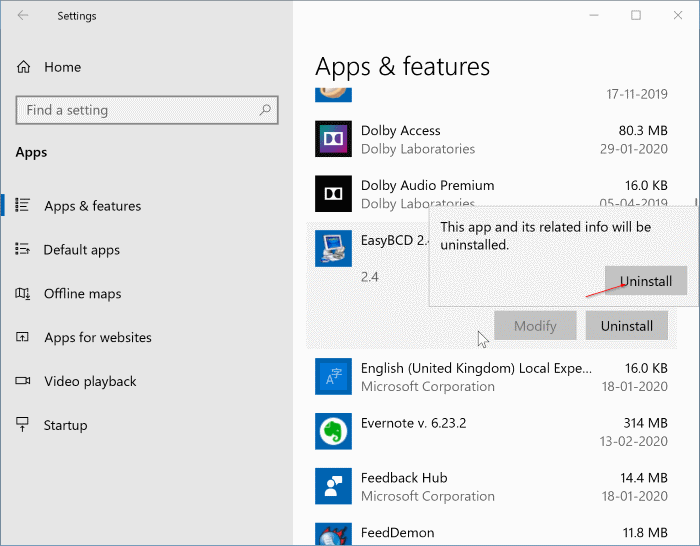Click the 80.3 MB size value
Screen dimensions: 700x546
point(643,130)
